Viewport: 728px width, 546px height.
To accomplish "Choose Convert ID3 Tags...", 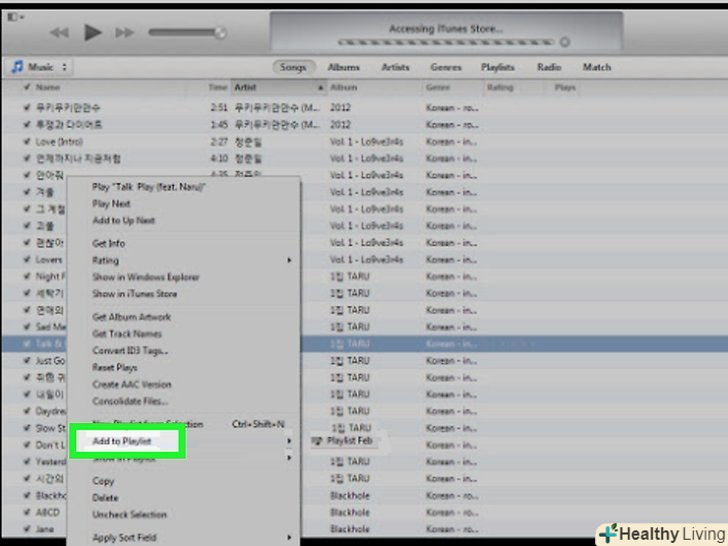I will click(130, 351).
